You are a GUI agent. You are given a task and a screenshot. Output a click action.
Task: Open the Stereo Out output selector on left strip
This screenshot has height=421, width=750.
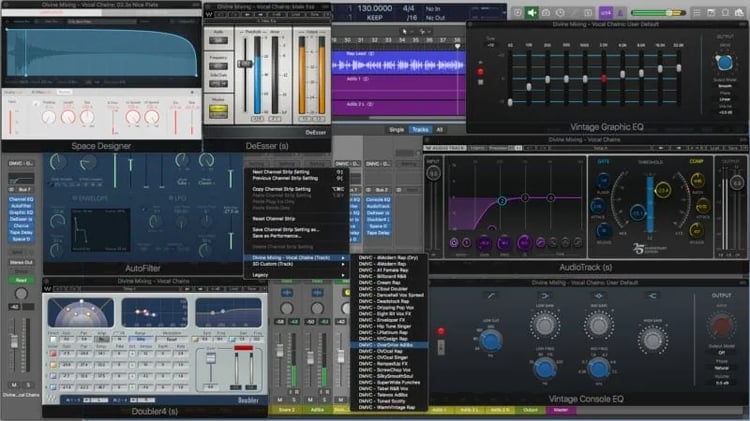click(21, 262)
